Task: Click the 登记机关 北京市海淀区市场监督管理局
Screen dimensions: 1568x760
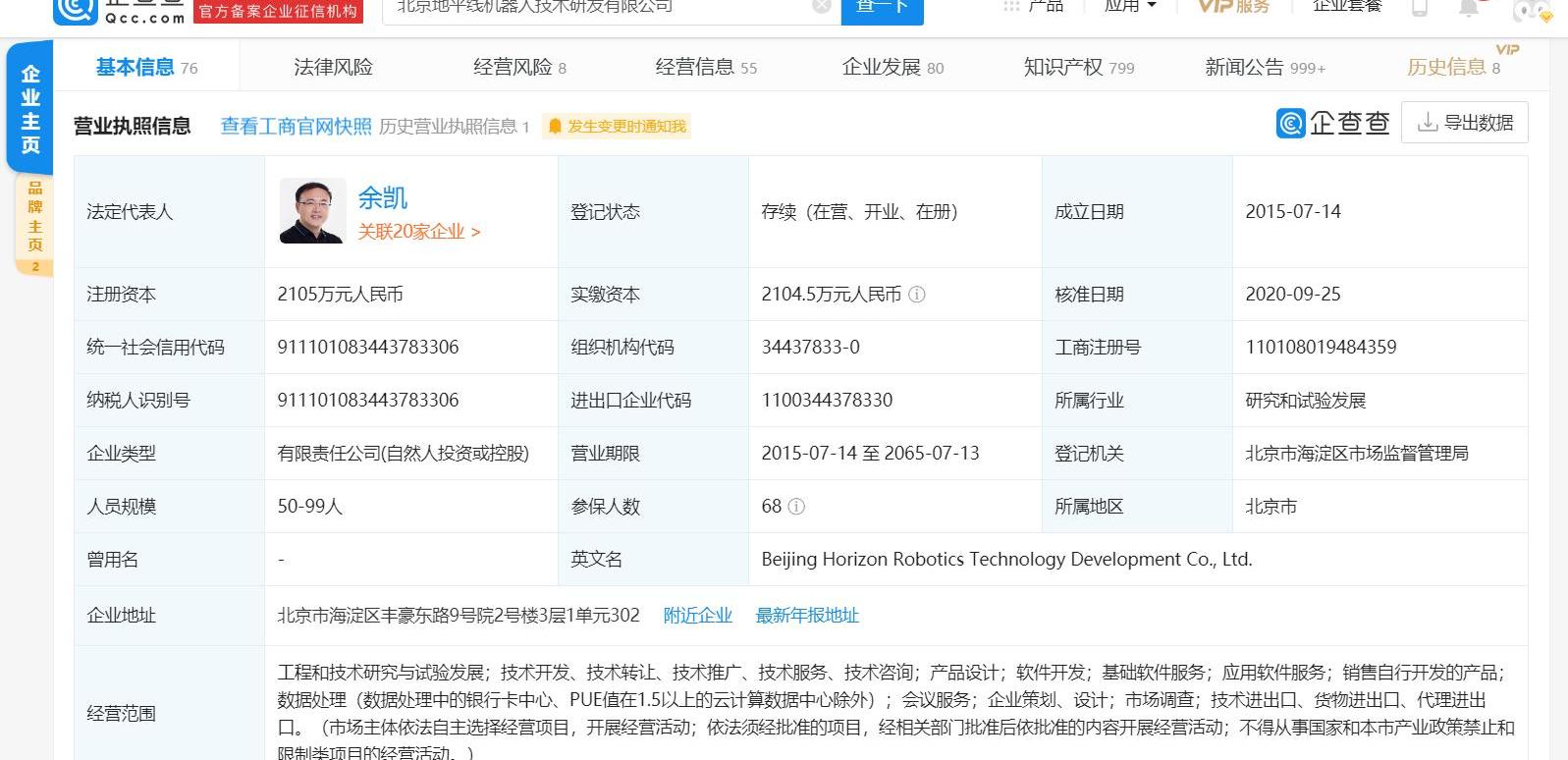Action: click(1357, 454)
